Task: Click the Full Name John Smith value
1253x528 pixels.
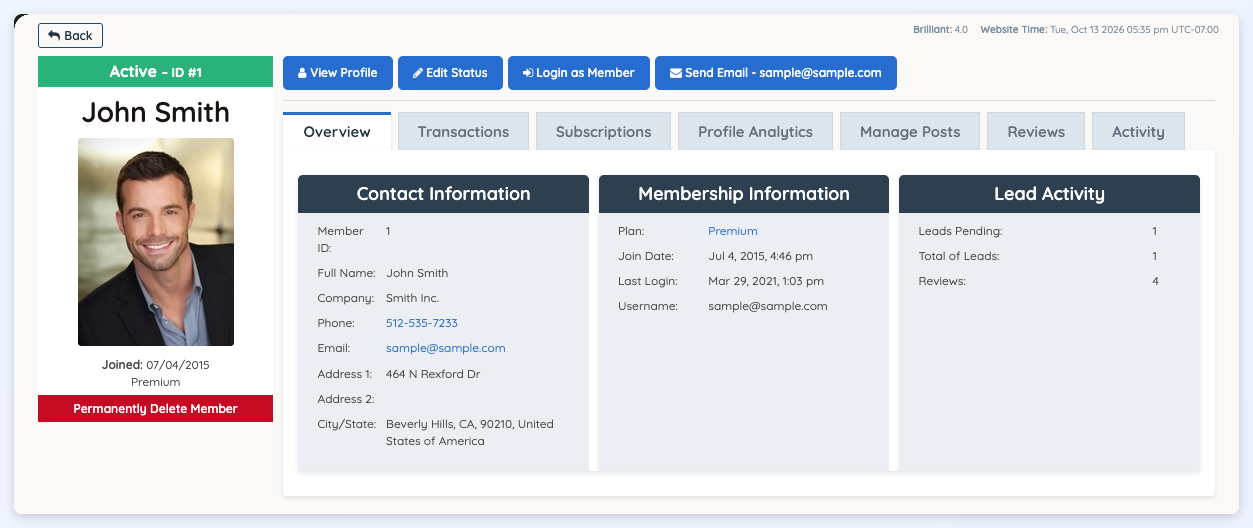Action: [417, 273]
